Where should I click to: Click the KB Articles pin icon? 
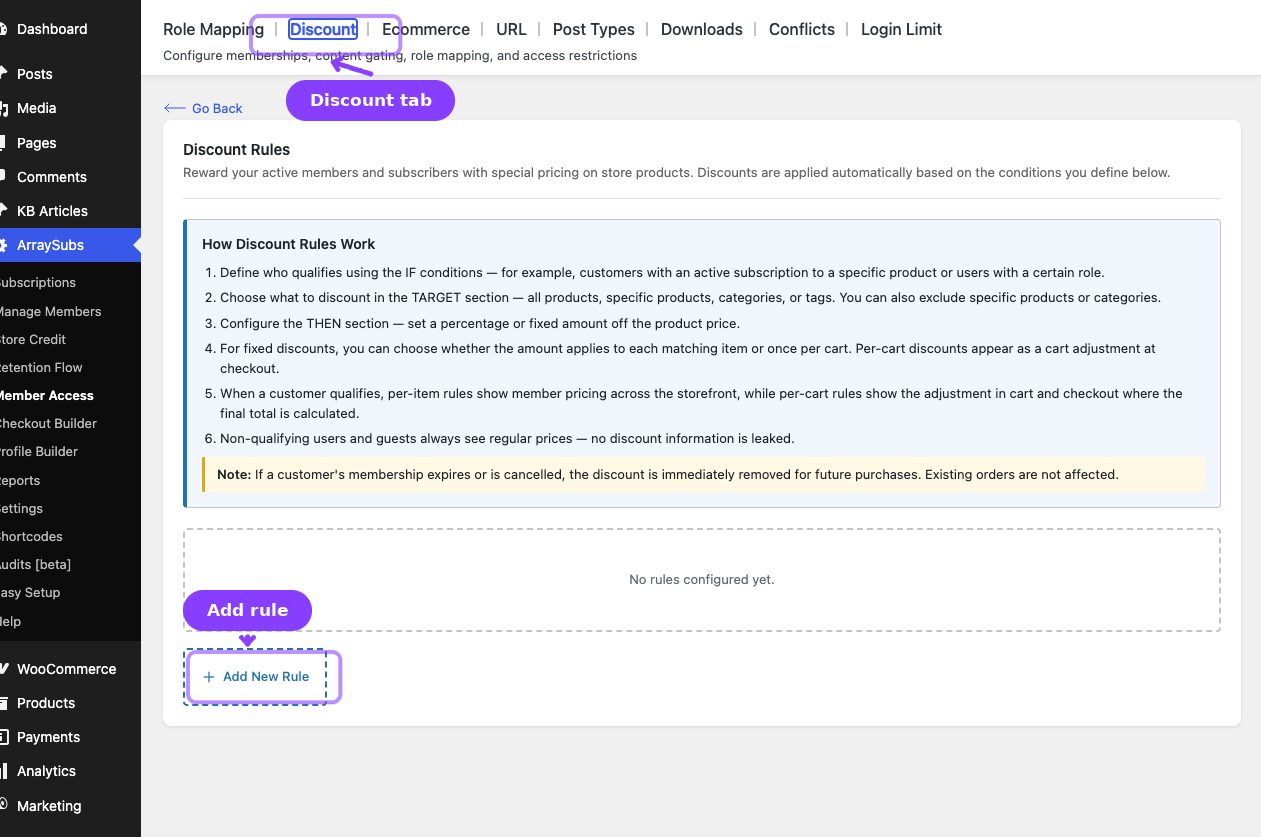click(x=4, y=210)
